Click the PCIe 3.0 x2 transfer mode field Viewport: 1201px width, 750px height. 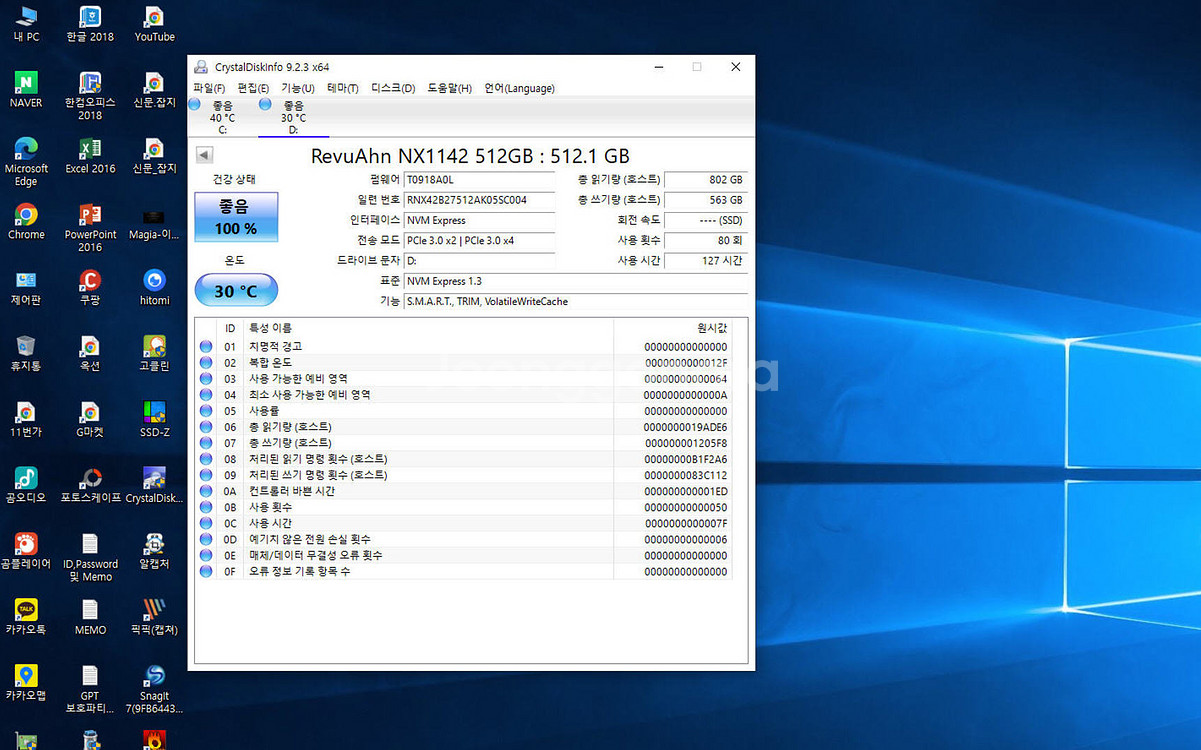click(479, 241)
